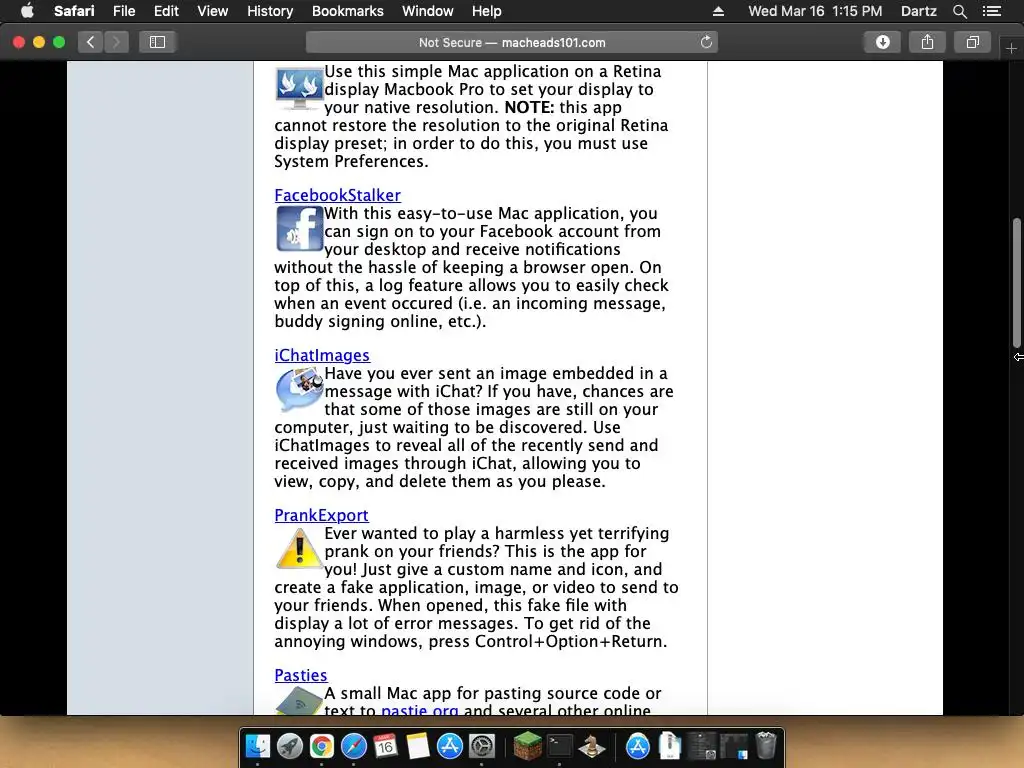Open the Edit menu
1024x768 pixels.
click(166, 11)
